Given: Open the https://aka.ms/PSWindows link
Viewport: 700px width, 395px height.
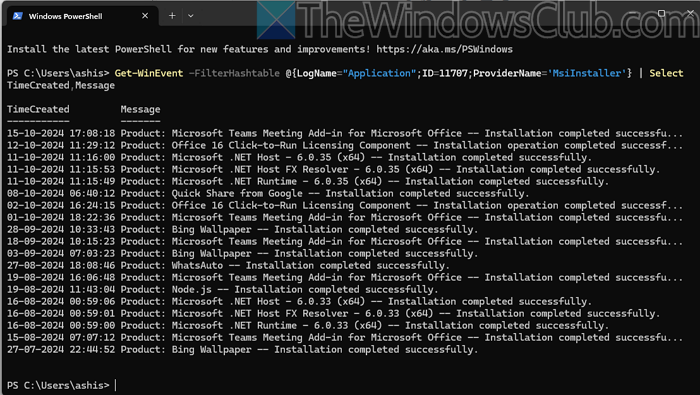Looking at the screenshot, I should [444, 49].
